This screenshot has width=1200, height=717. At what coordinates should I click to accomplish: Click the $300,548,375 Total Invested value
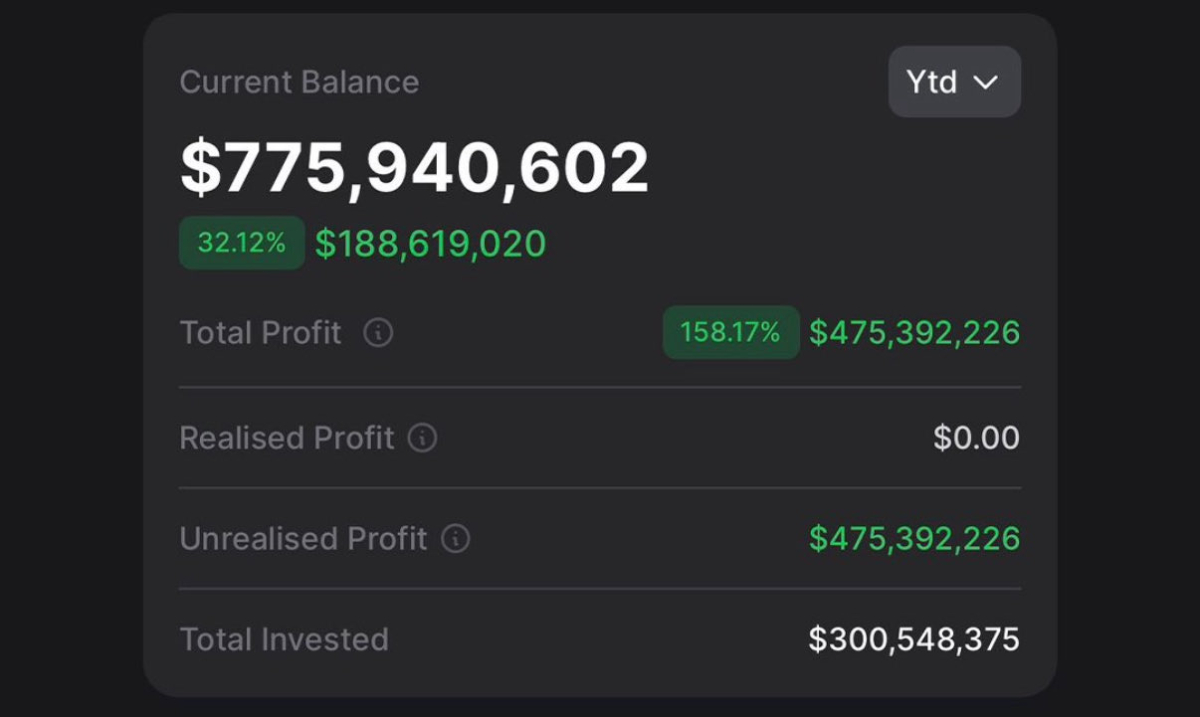click(915, 639)
